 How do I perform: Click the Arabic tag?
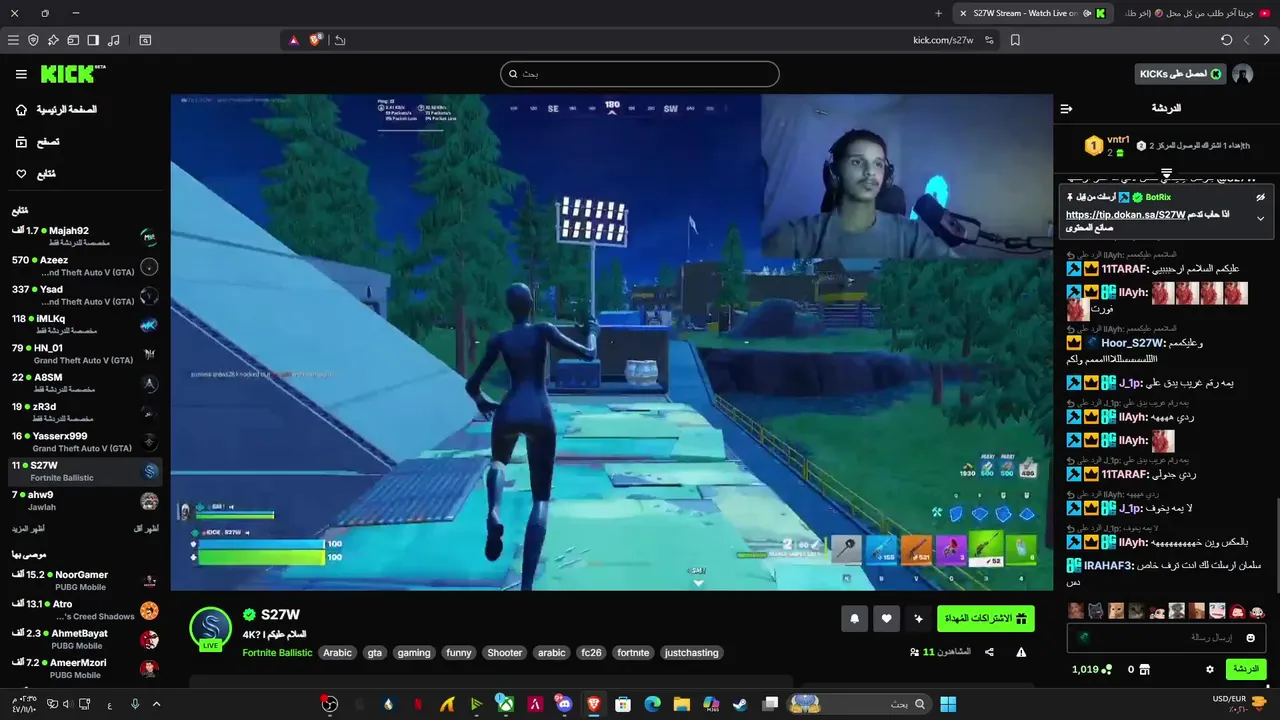coord(337,653)
